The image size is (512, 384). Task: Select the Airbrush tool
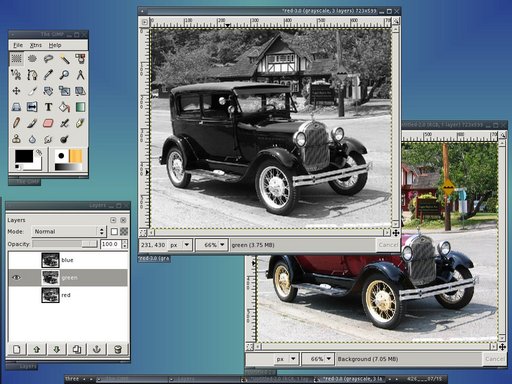64,123
